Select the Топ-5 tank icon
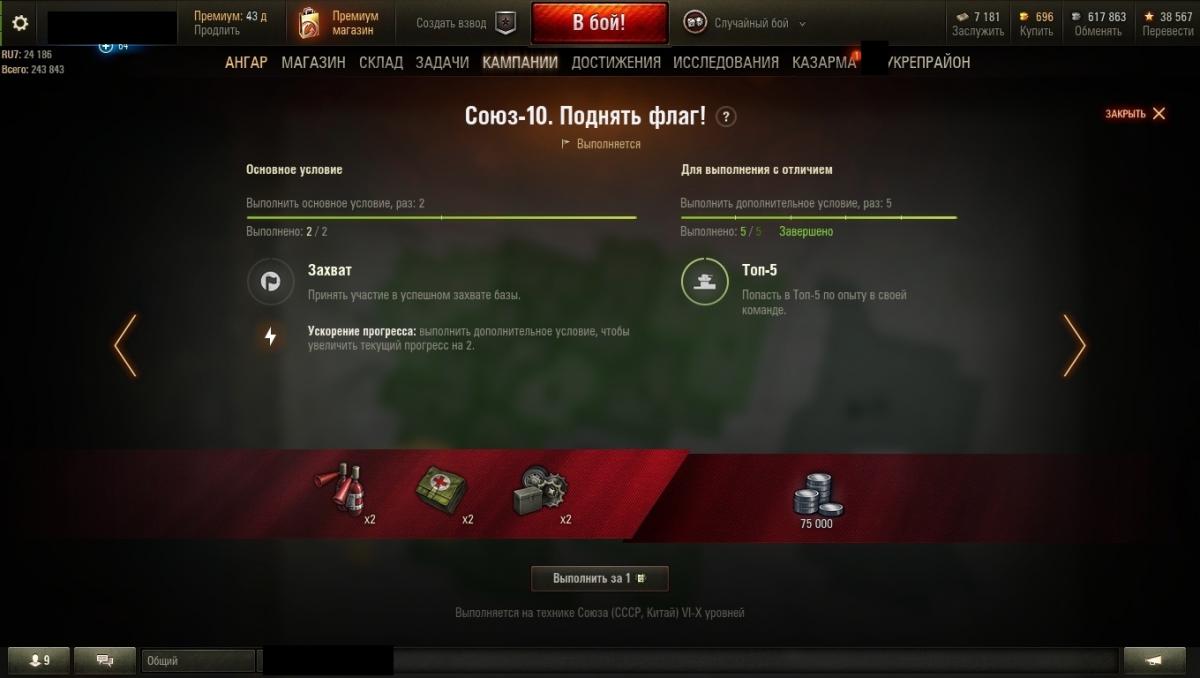Viewport: 1200px width, 678px height. coord(705,282)
